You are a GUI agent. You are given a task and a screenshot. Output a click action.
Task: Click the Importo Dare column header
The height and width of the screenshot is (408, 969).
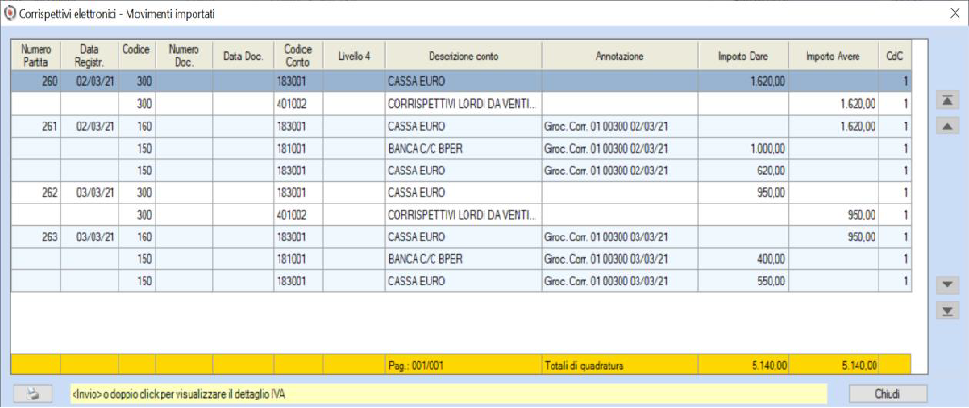coord(743,56)
